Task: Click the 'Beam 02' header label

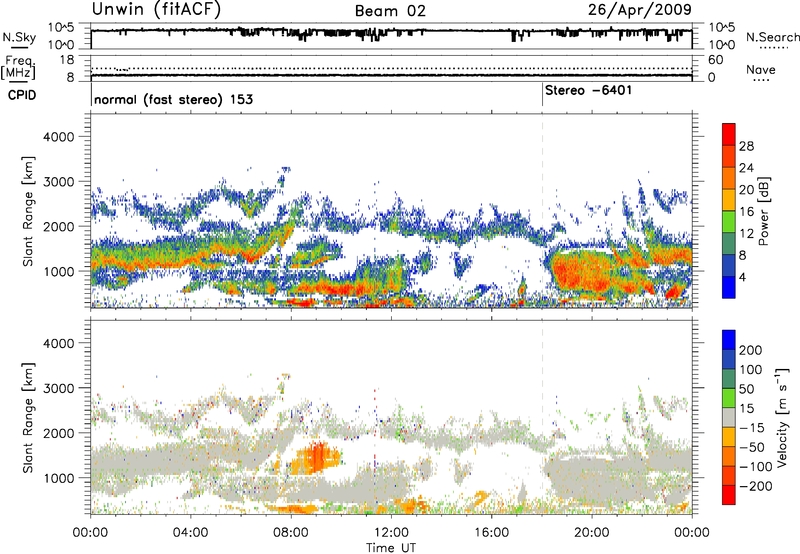Action: pos(390,11)
